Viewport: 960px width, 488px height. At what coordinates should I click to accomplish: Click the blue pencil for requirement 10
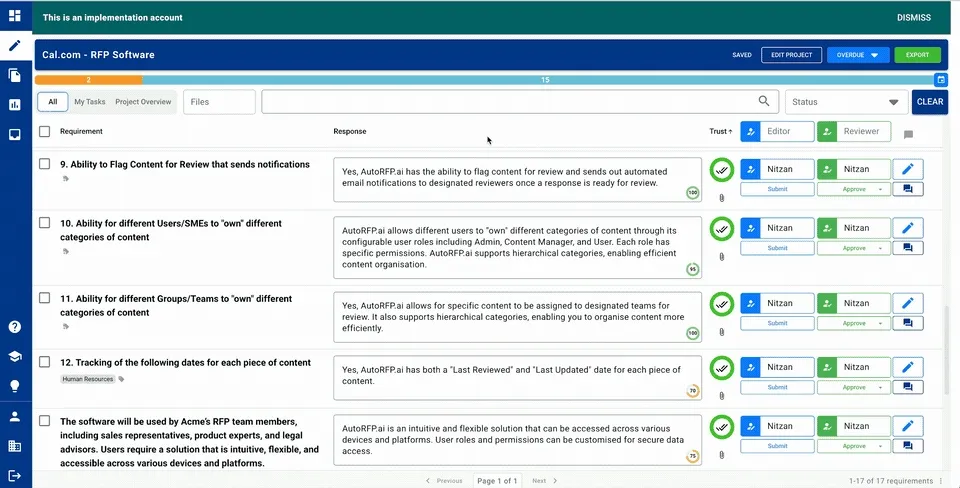click(x=908, y=228)
